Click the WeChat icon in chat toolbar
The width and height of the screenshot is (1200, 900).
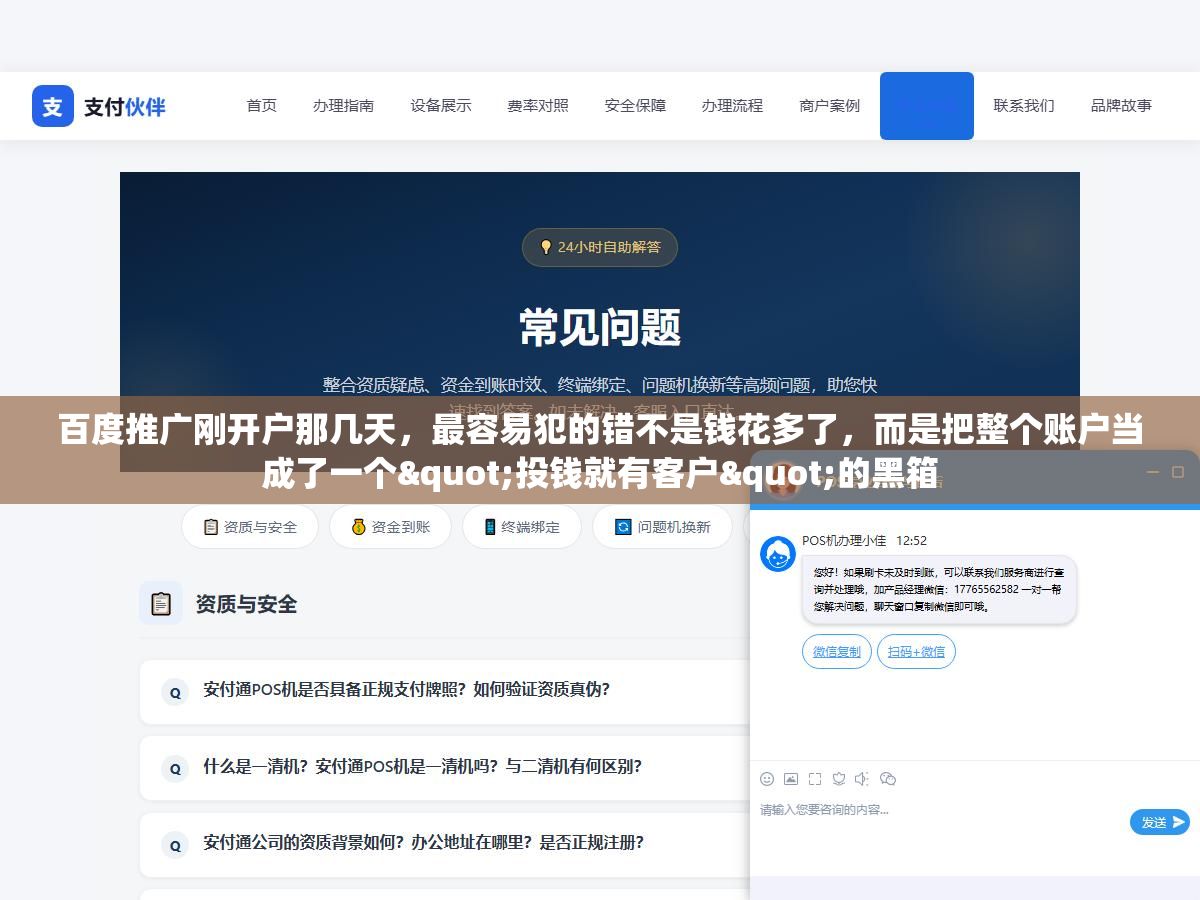[x=888, y=779]
